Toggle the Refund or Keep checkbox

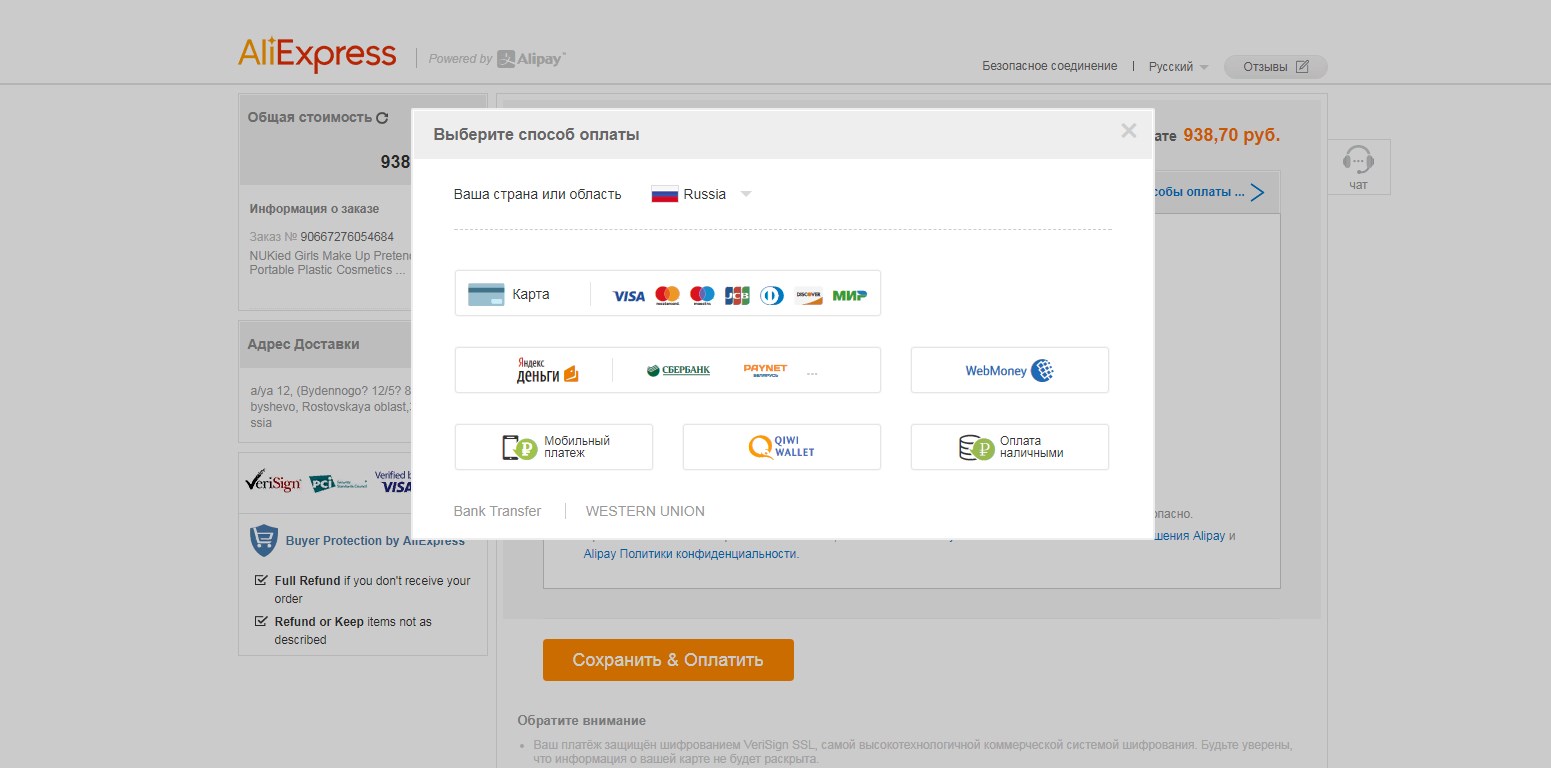(x=261, y=621)
